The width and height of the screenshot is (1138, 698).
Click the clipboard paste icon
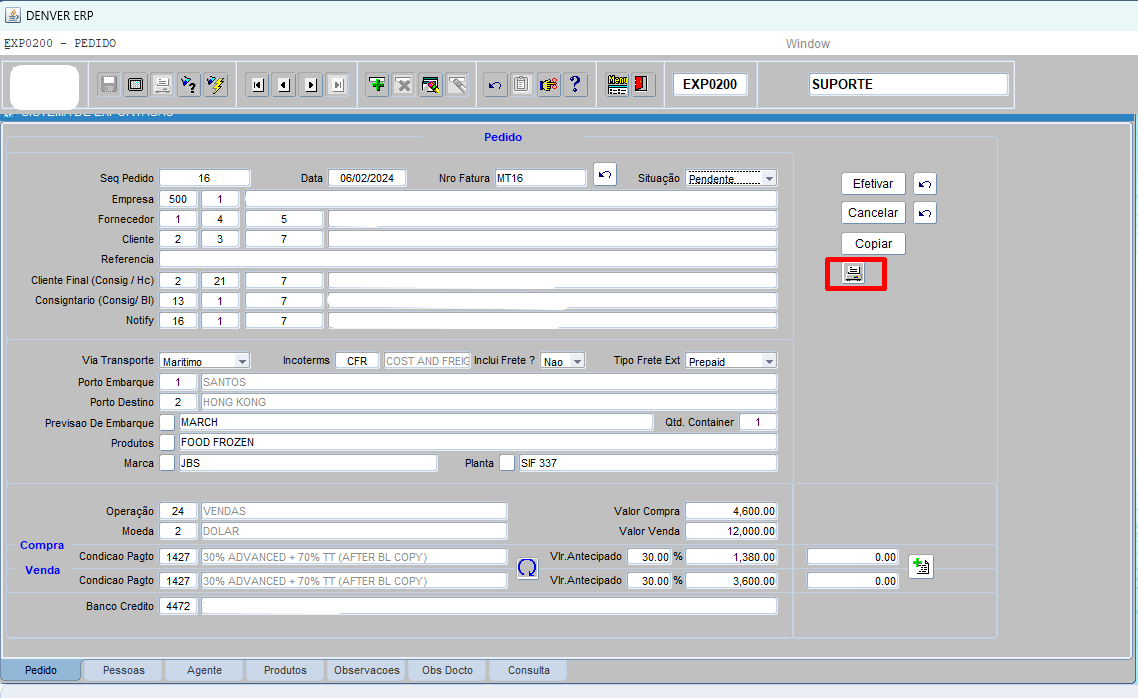click(x=522, y=85)
